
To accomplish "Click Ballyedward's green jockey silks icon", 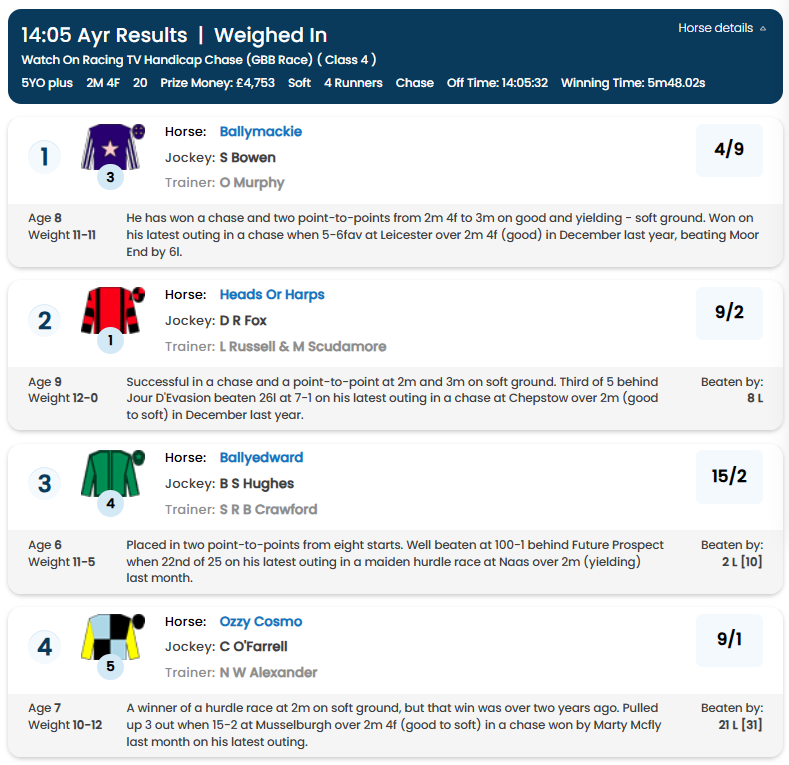I will point(111,472).
